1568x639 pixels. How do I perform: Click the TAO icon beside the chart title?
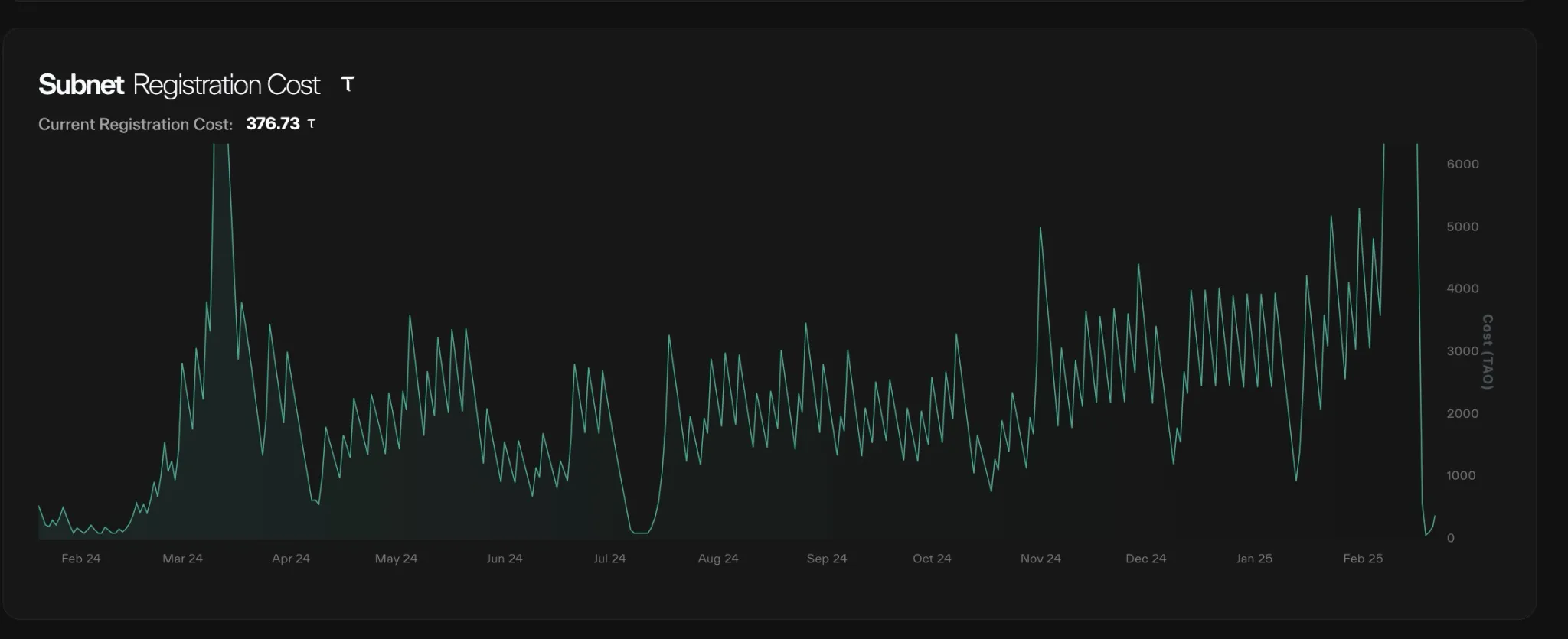[348, 84]
